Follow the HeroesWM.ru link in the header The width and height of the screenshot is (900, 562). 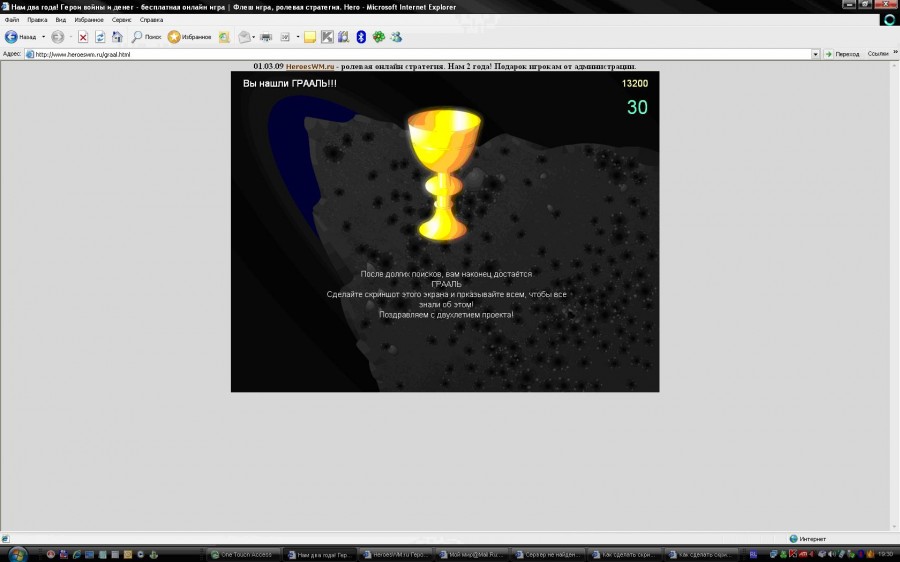click(310, 67)
